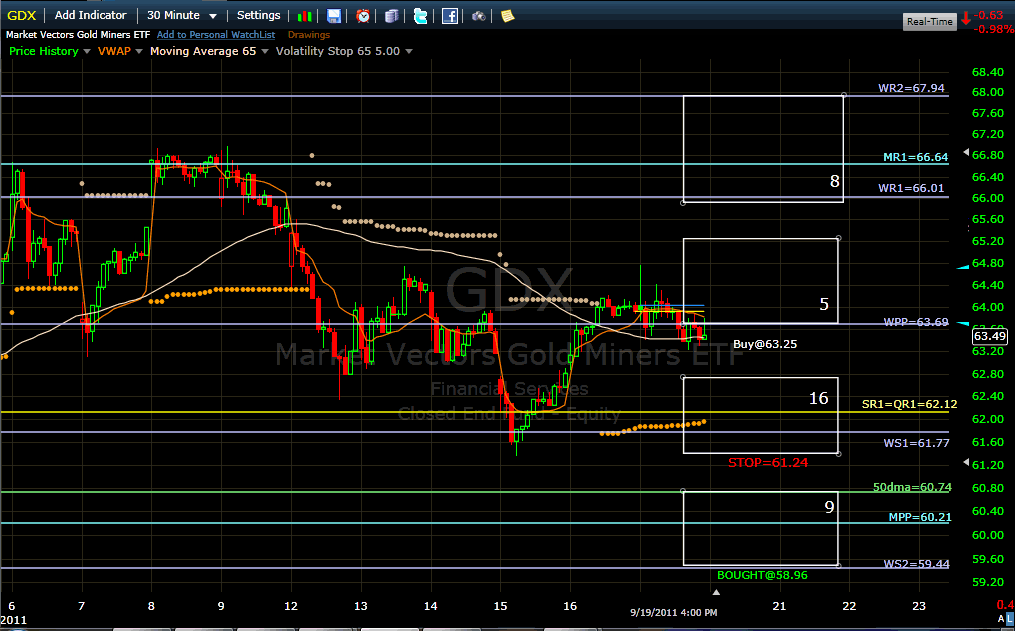The height and width of the screenshot is (631, 1015).
Task: Follow the Add to Personal WatchList link
Action: (216, 35)
